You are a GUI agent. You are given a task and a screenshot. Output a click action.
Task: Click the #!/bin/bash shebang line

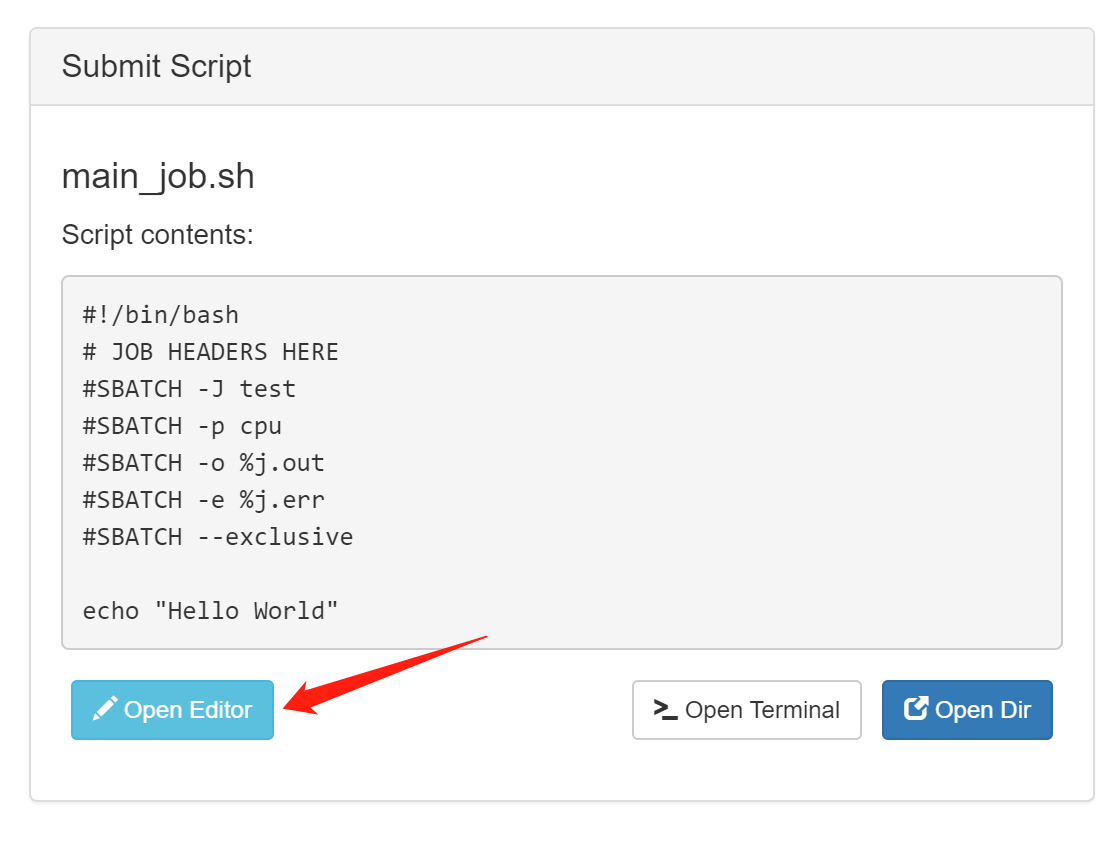(161, 315)
